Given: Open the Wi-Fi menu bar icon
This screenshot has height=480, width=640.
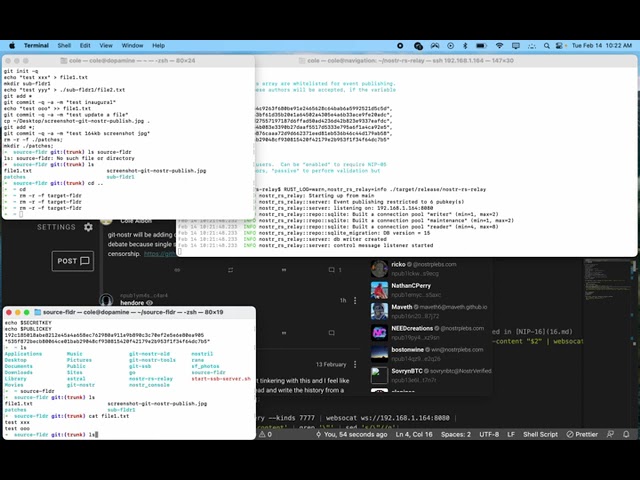Looking at the screenshot, I should pos(499,46).
